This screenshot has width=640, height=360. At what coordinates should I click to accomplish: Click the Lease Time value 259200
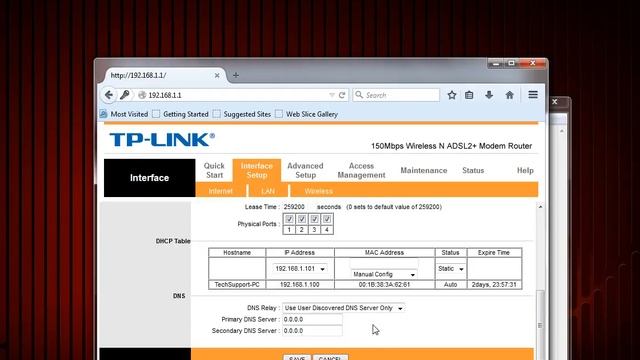click(x=294, y=207)
